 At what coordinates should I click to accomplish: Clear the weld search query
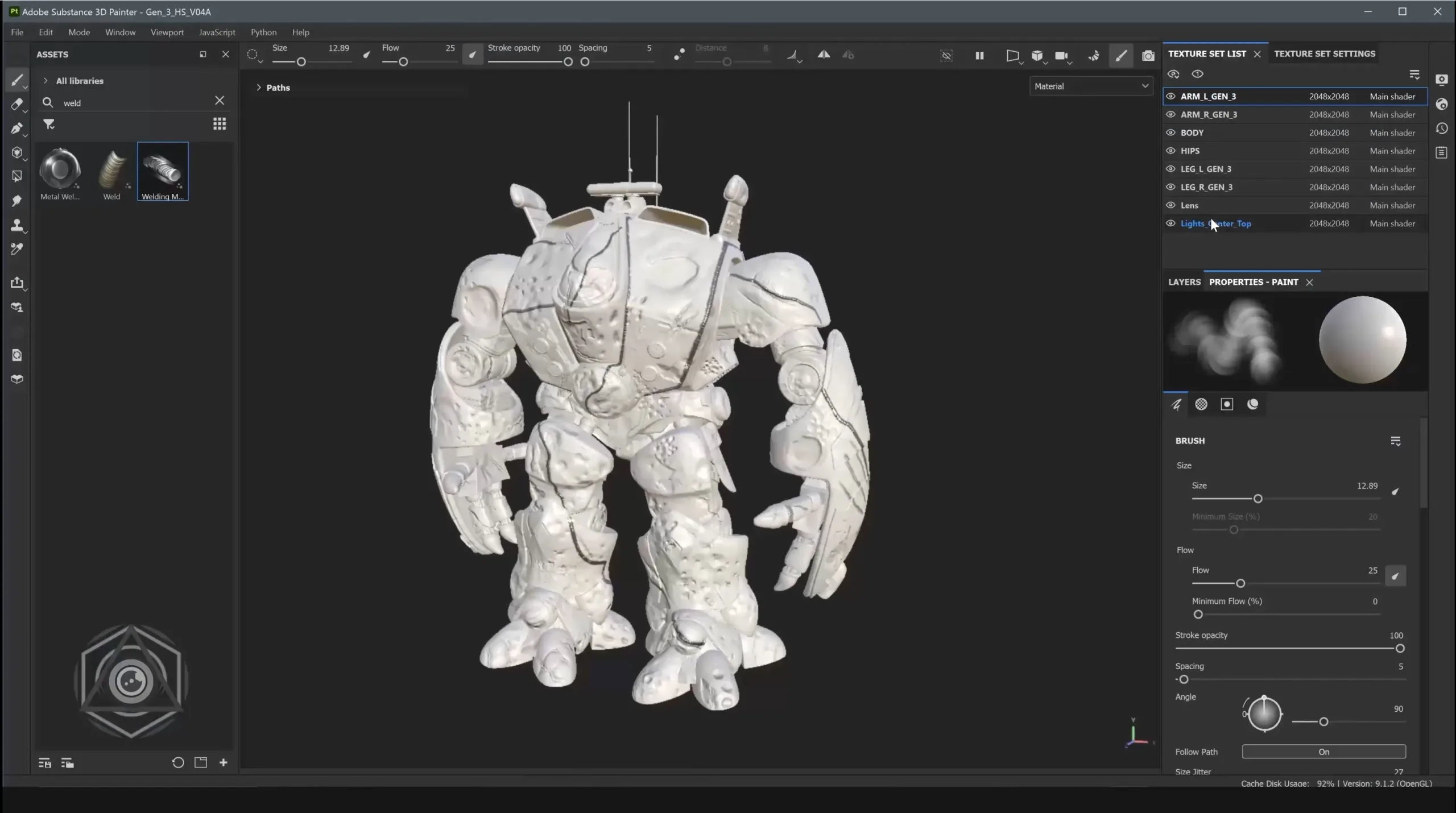(x=220, y=101)
